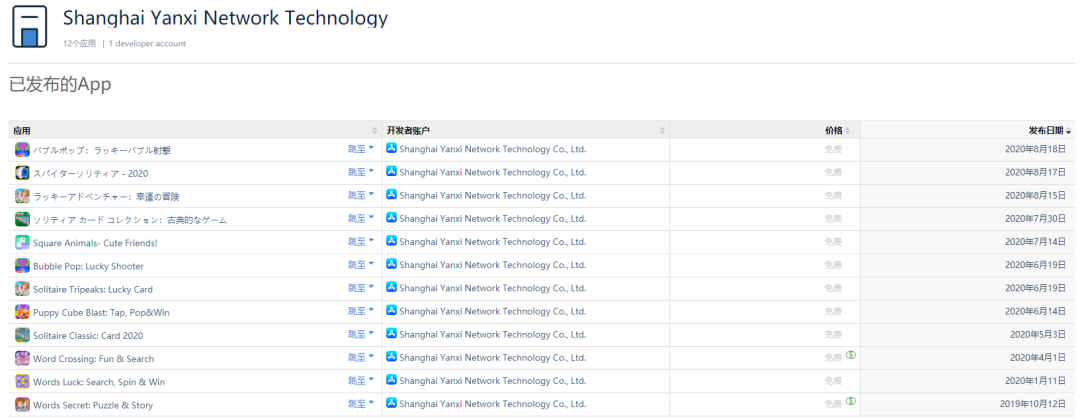Click the Words Secret: Puzzle & Story icon
1080x419 pixels.
[x=22, y=404]
